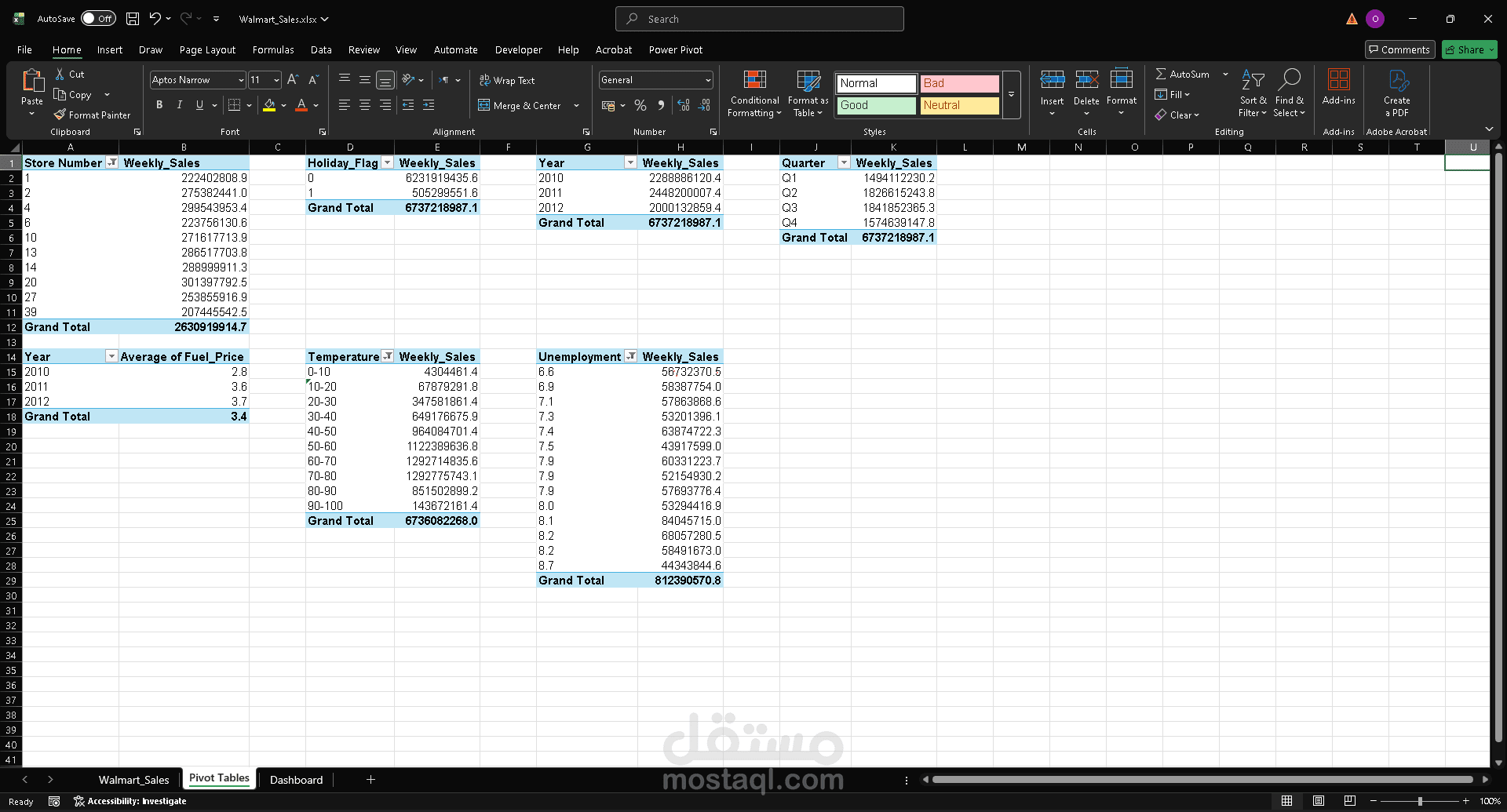Click the Increase Indent icon

pos(429,104)
